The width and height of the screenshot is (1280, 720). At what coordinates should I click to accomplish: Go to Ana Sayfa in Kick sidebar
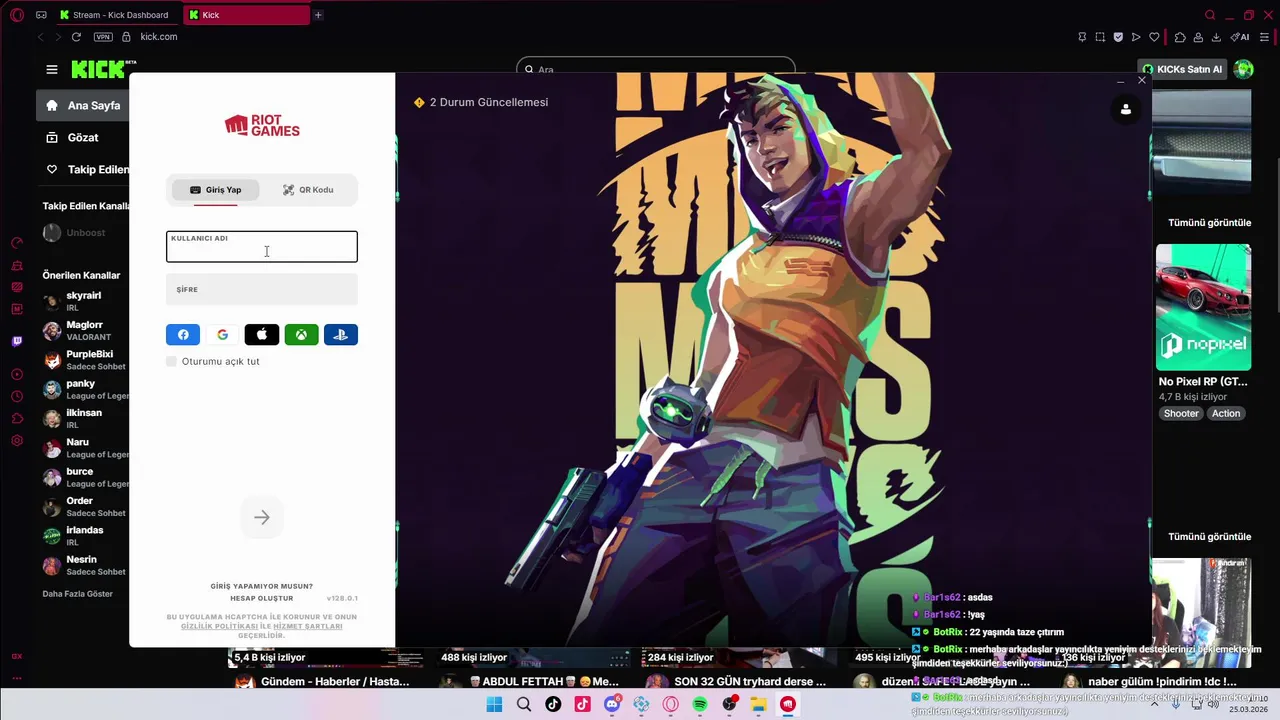83,105
